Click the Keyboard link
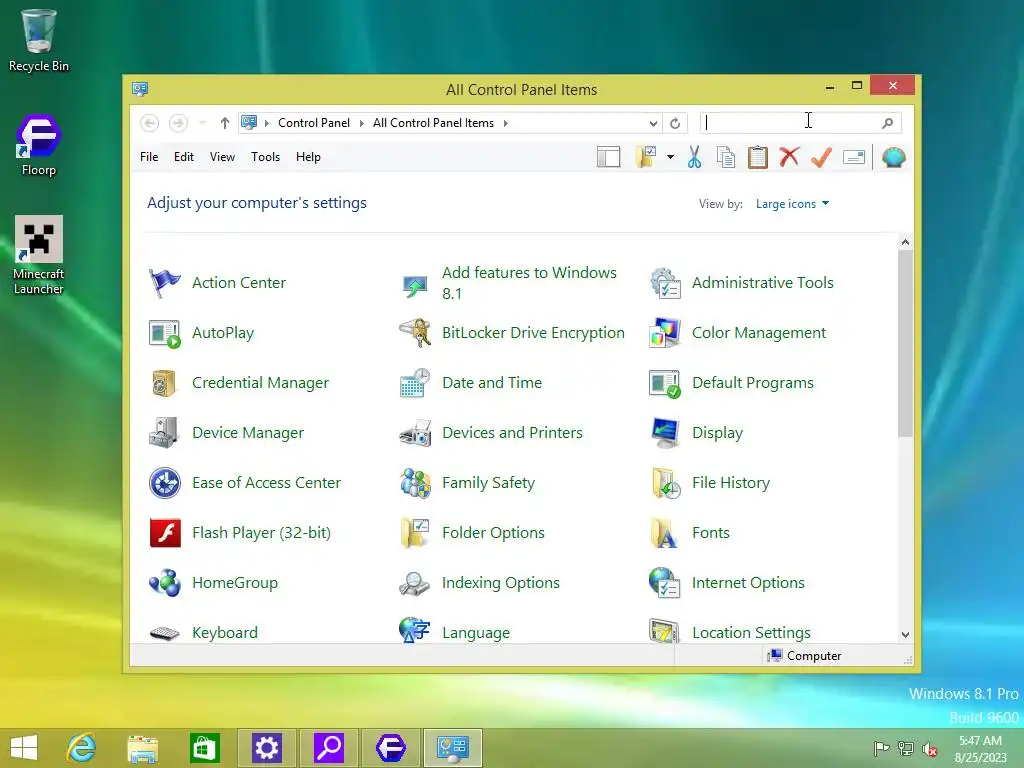This screenshot has height=768, width=1024. pyautogui.click(x=225, y=633)
